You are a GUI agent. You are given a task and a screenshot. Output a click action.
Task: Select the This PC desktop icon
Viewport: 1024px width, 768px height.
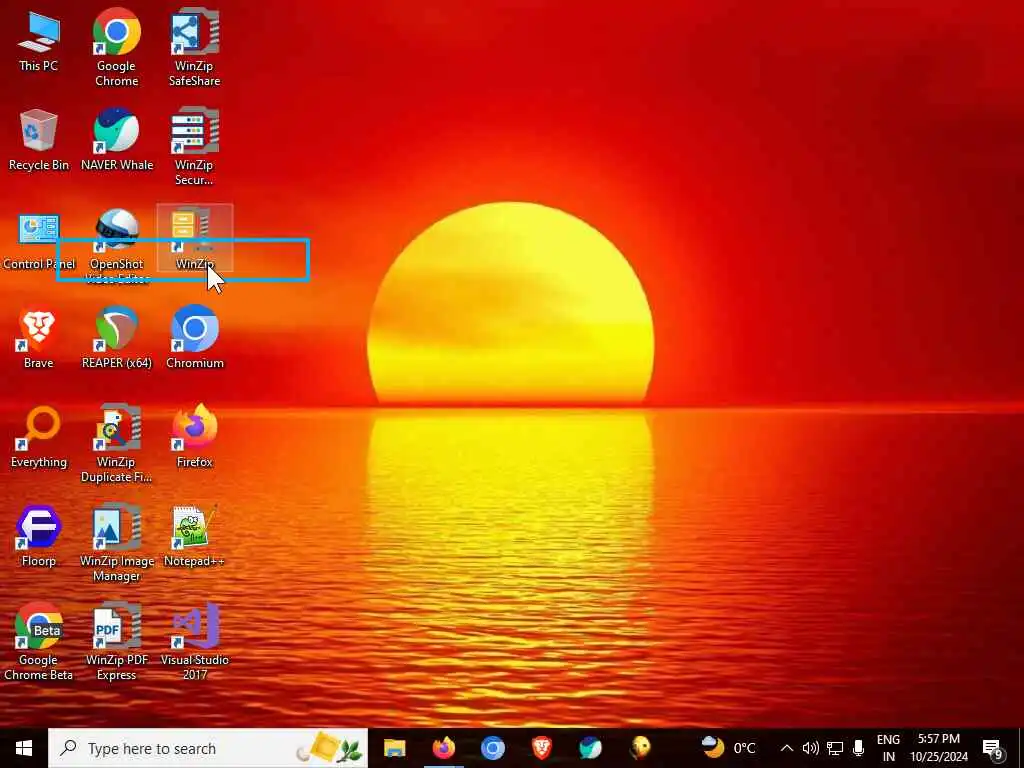coord(39,40)
